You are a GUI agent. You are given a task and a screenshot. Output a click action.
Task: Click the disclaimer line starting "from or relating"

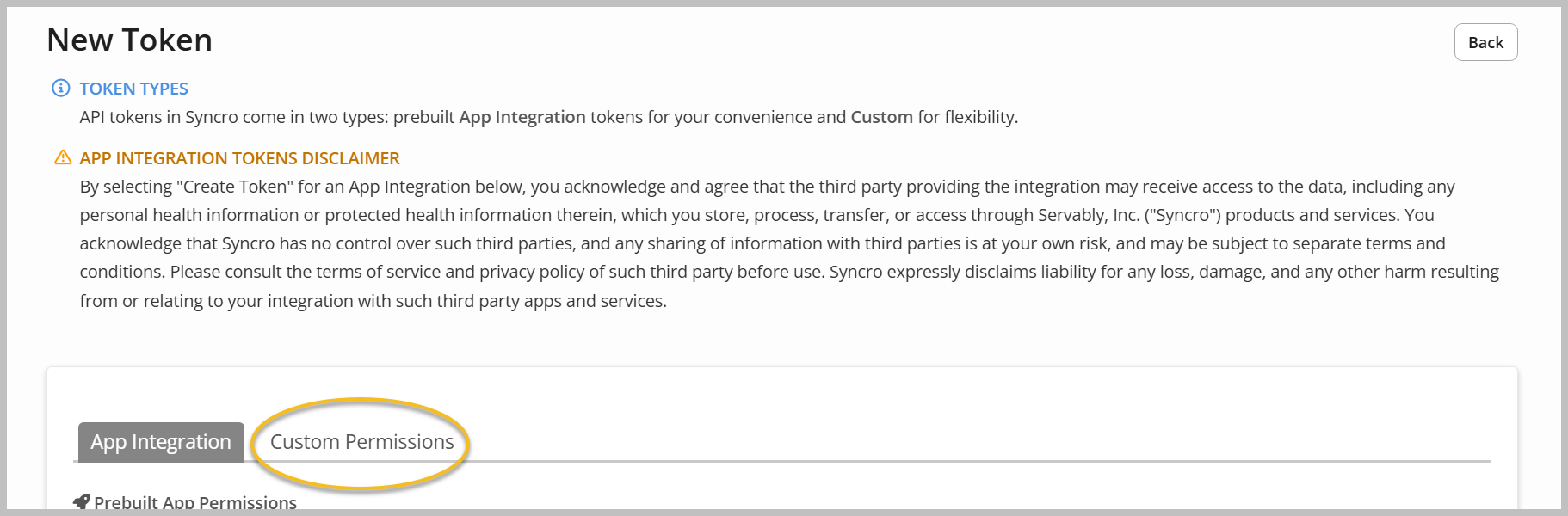point(373,301)
